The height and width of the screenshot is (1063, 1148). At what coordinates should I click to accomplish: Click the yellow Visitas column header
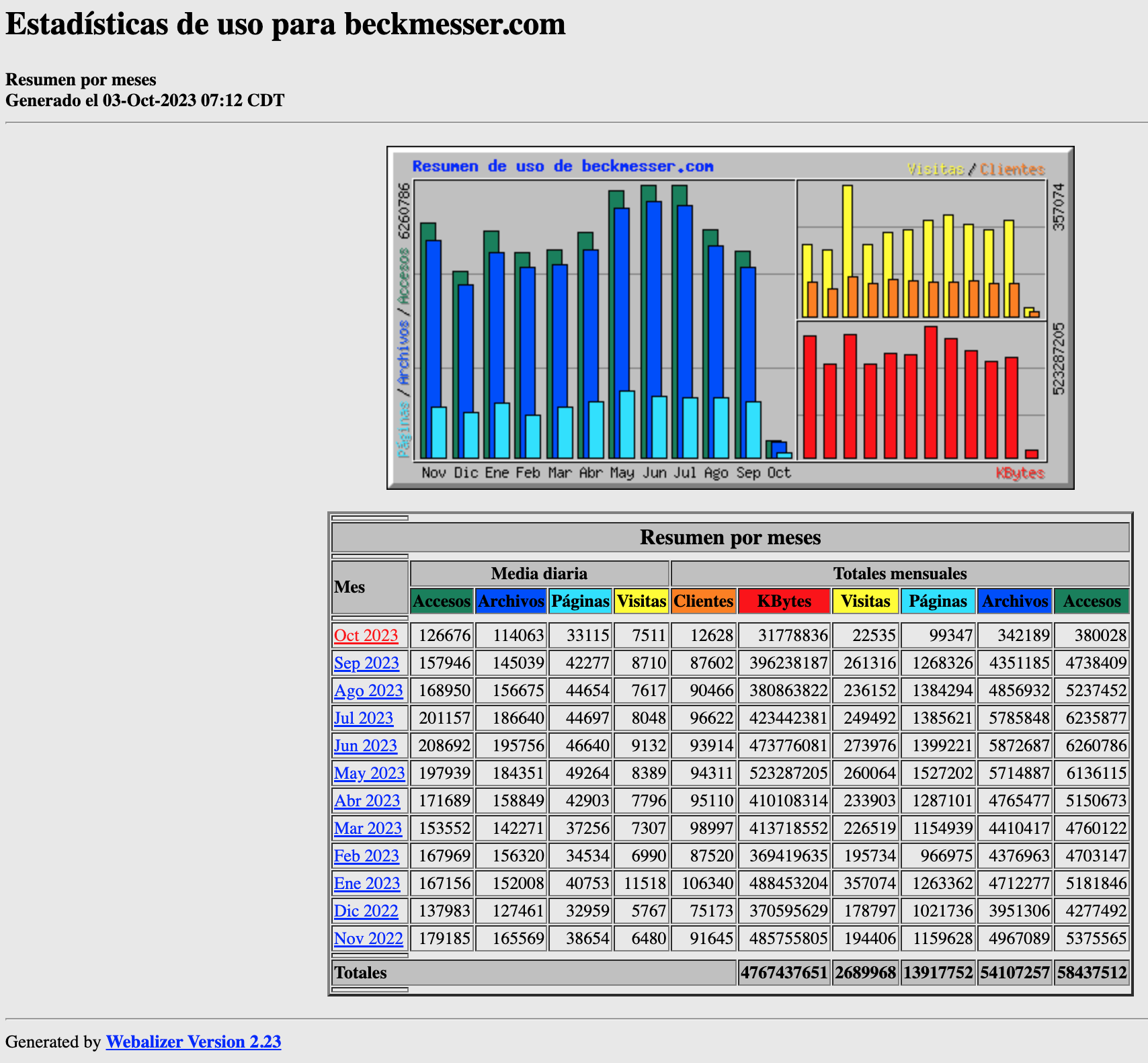point(866,601)
